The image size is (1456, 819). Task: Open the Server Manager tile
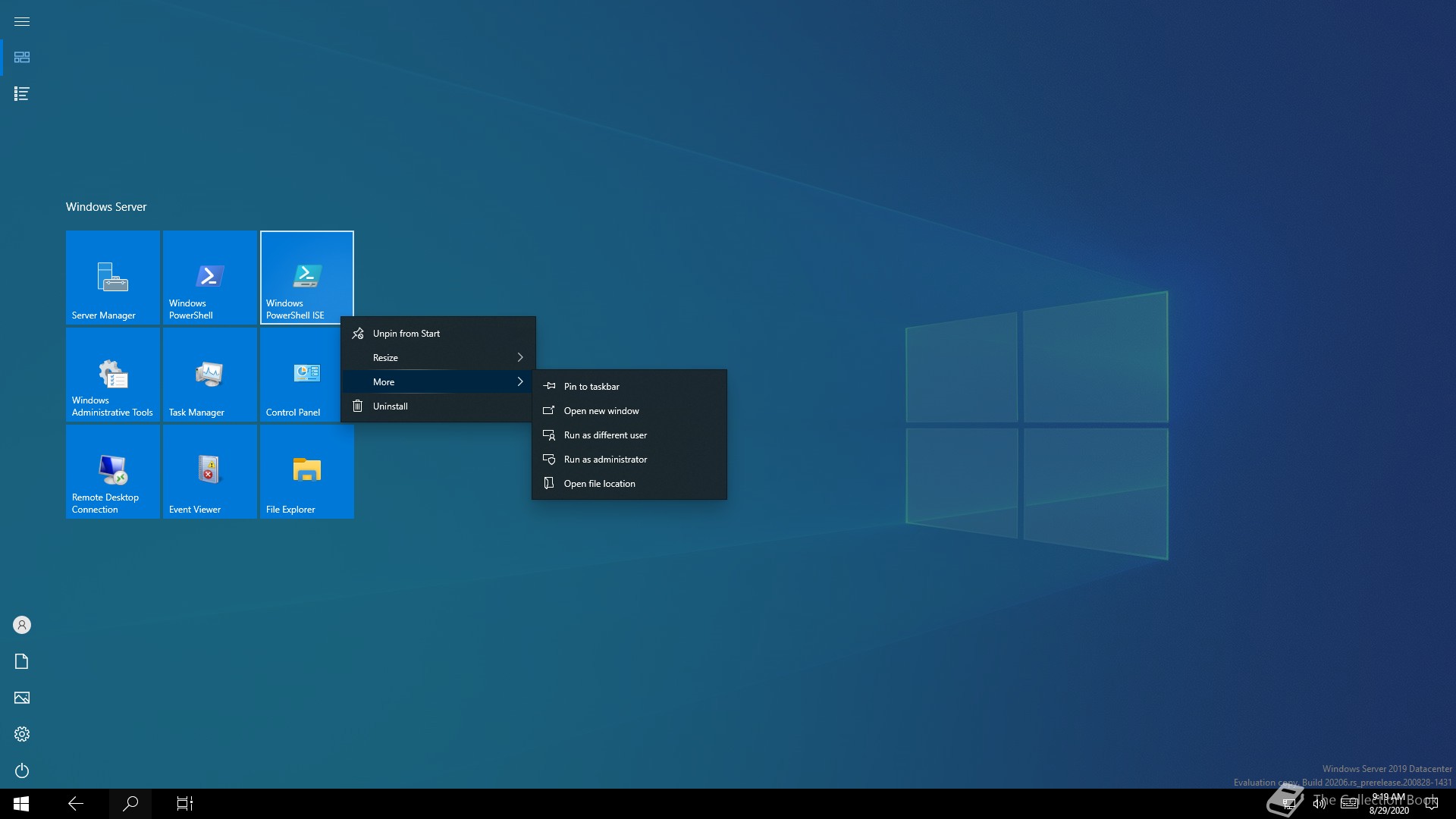112,277
